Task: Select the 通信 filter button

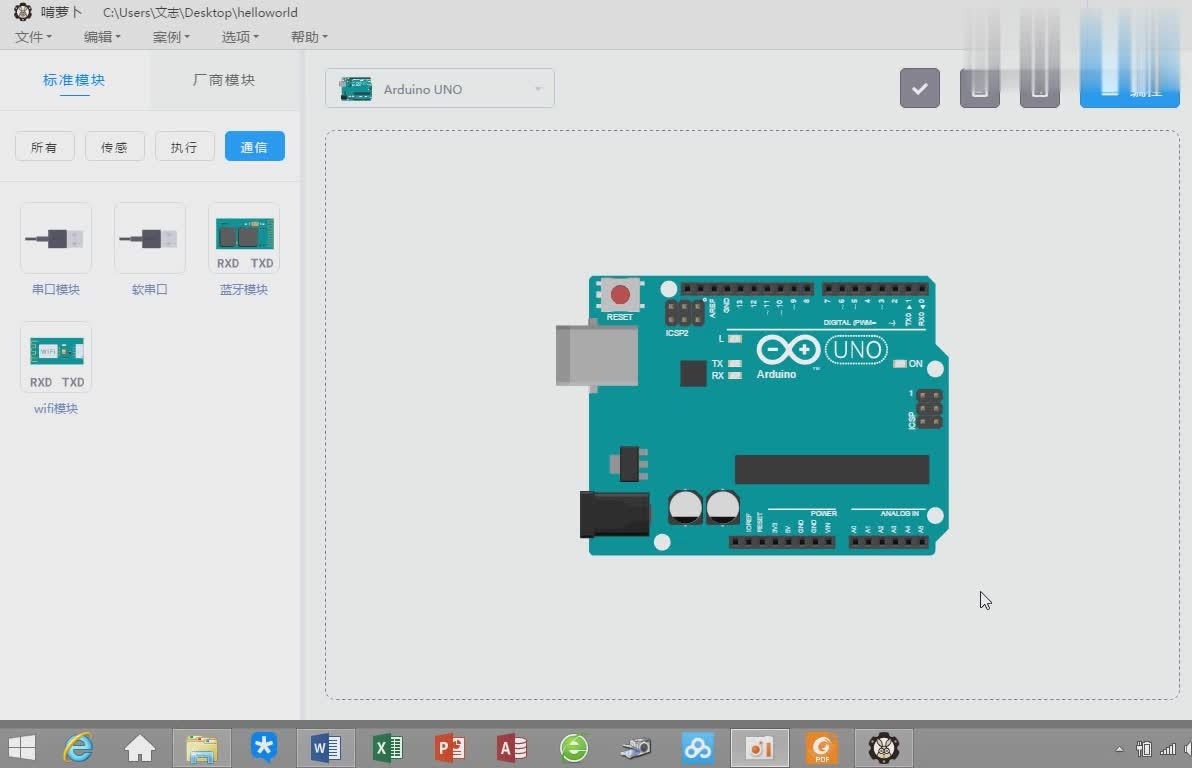Action: coord(255,147)
